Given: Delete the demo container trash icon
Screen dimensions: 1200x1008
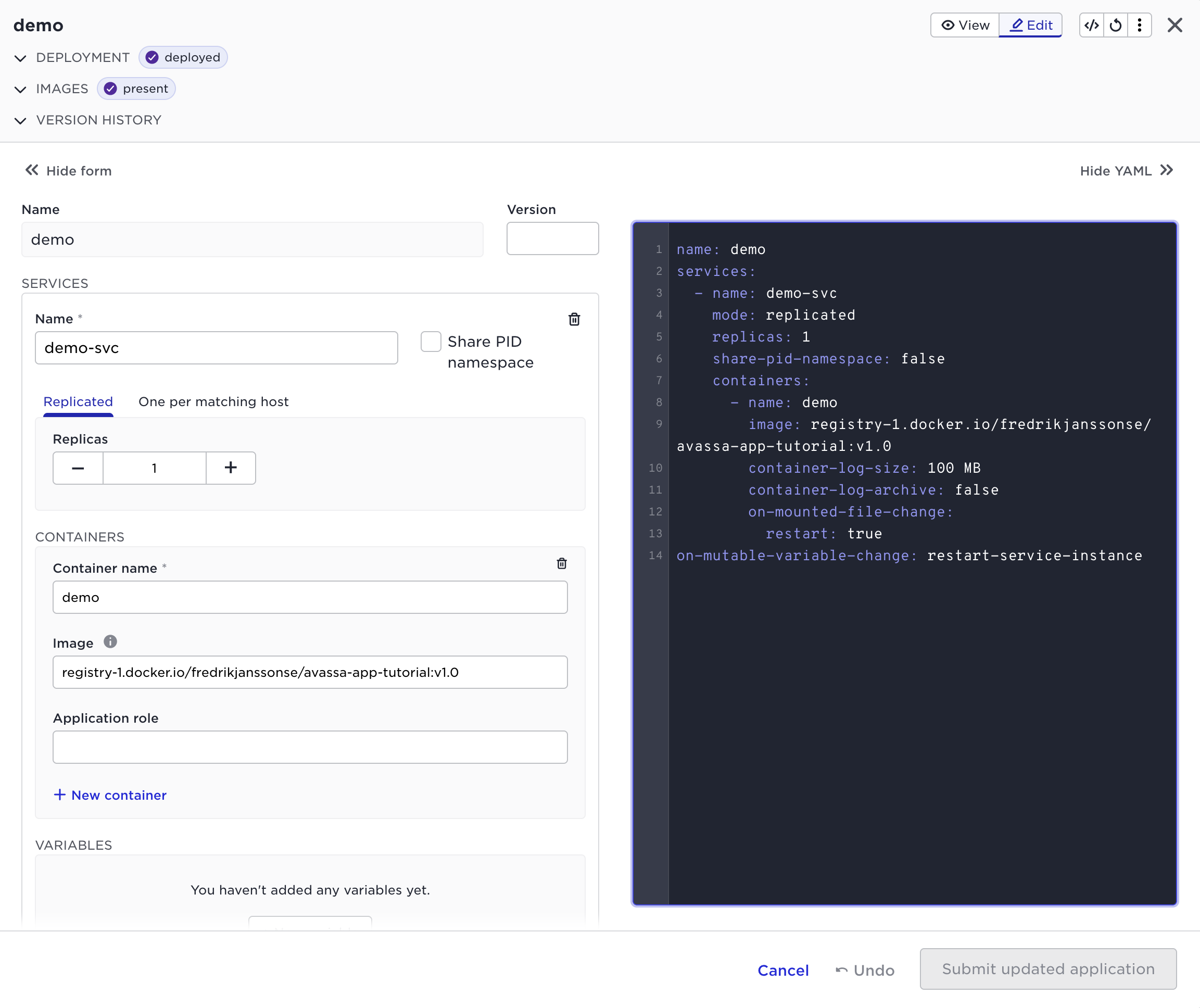Looking at the screenshot, I should click(x=562, y=563).
